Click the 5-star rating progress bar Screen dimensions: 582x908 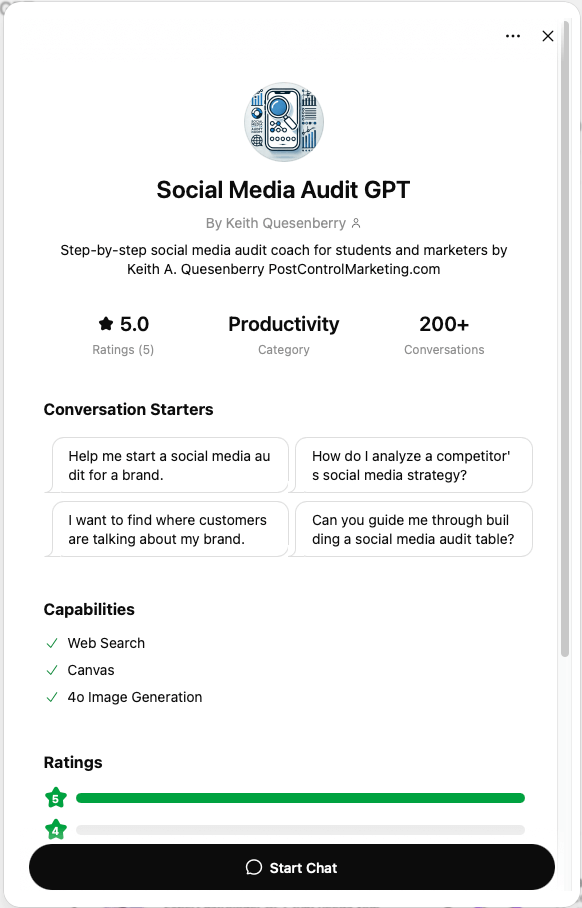pyautogui.click(x=300, y=797)
